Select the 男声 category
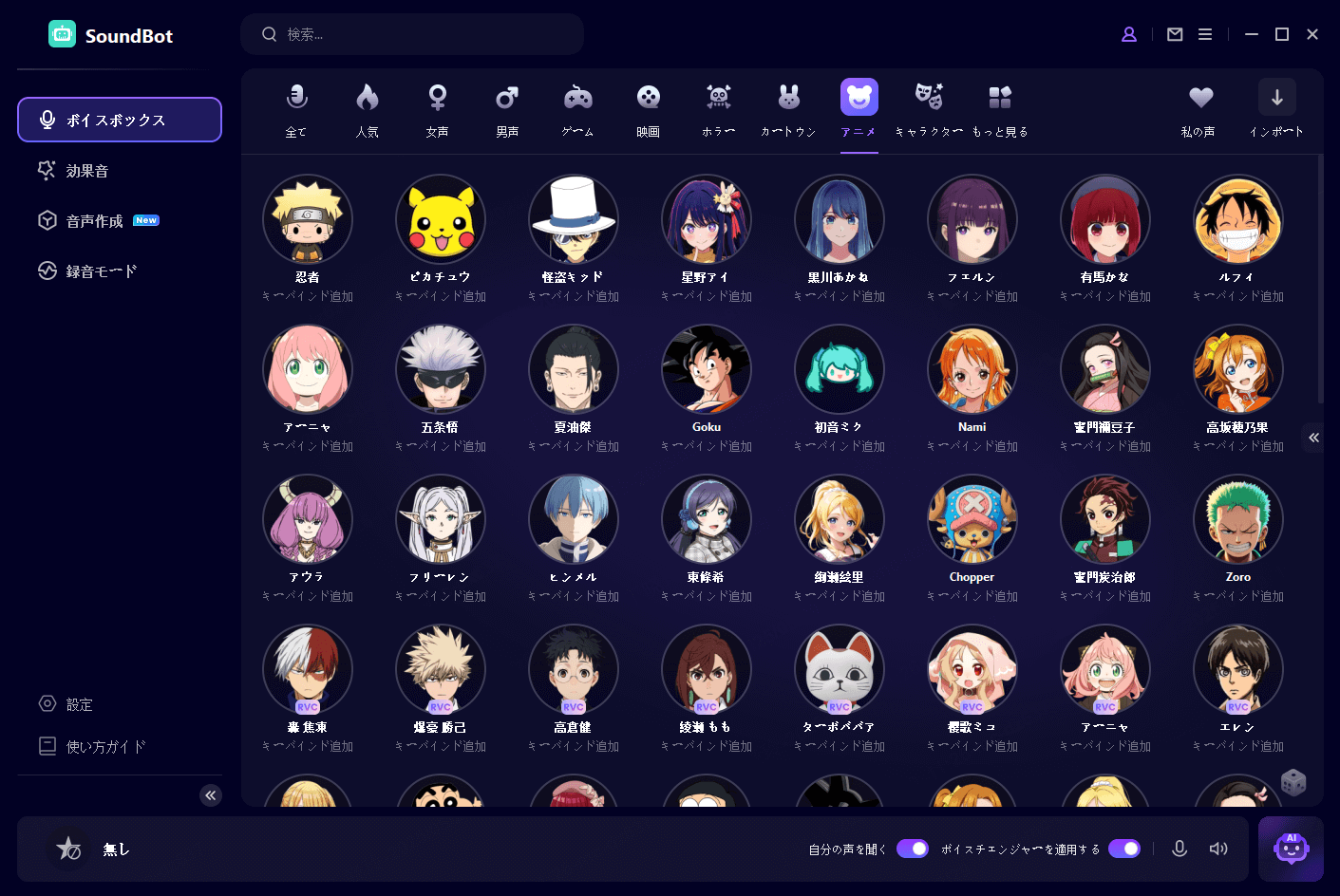 (508, 110)
